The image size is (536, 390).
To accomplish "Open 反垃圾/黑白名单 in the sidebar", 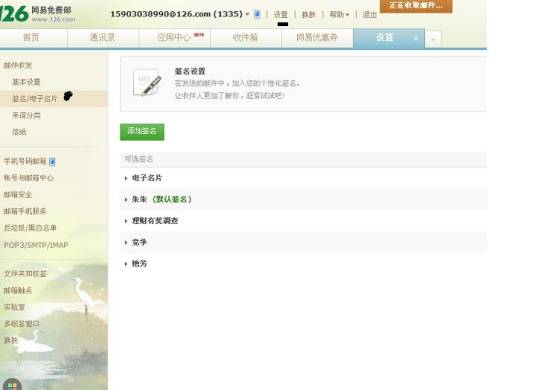I will click(30, 228).
